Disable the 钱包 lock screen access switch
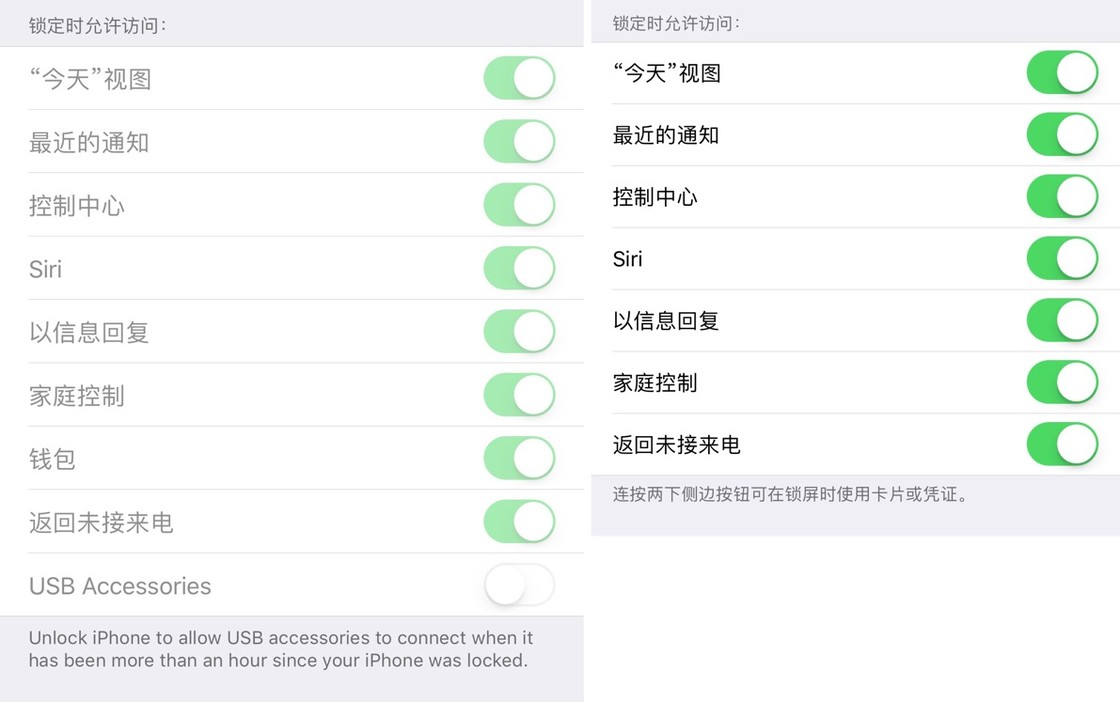Image resolution: width=1120 pixels, height=702 pixels. point(519,458)
